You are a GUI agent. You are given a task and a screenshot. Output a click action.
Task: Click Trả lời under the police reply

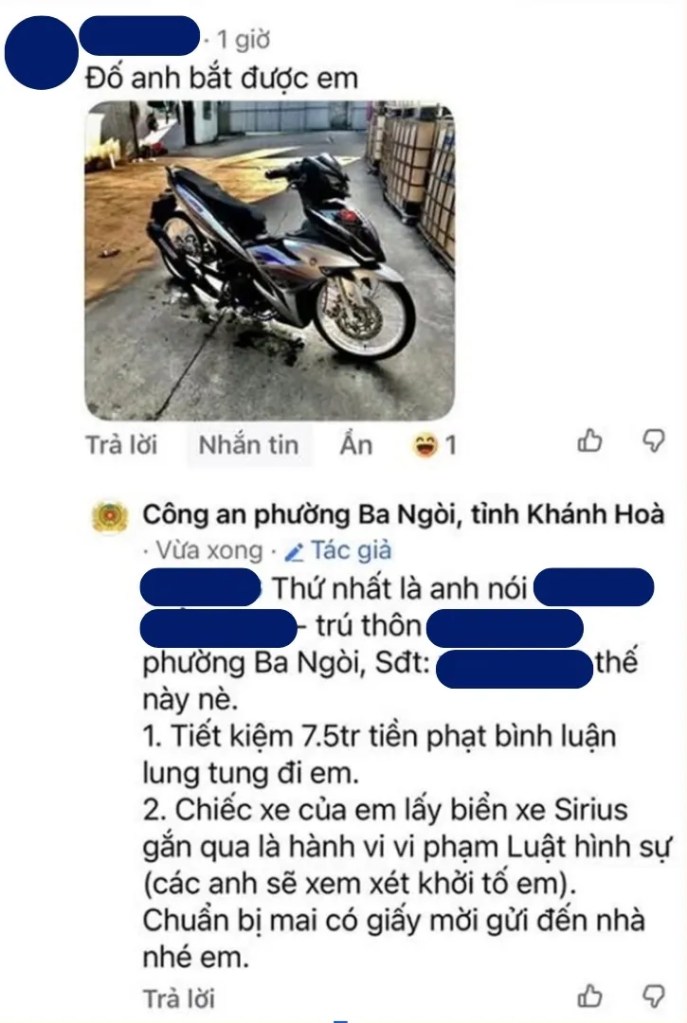[179, 999]
